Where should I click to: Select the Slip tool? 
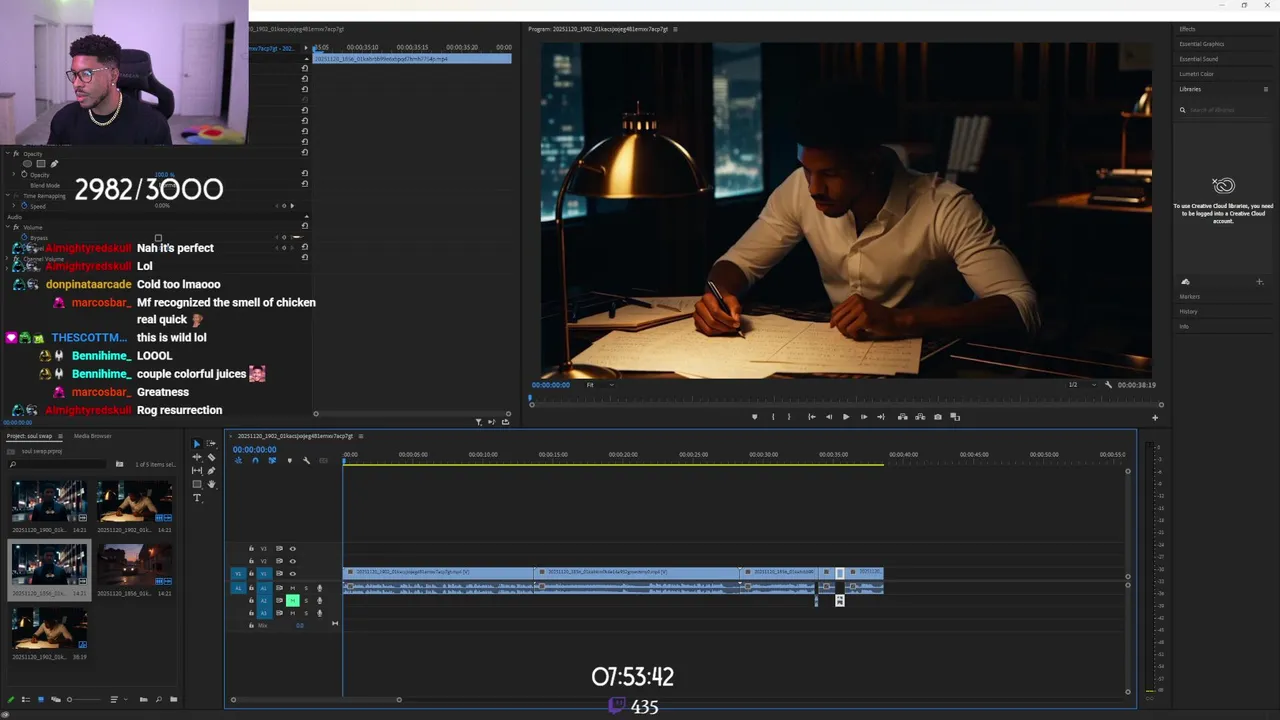(197, 471)
